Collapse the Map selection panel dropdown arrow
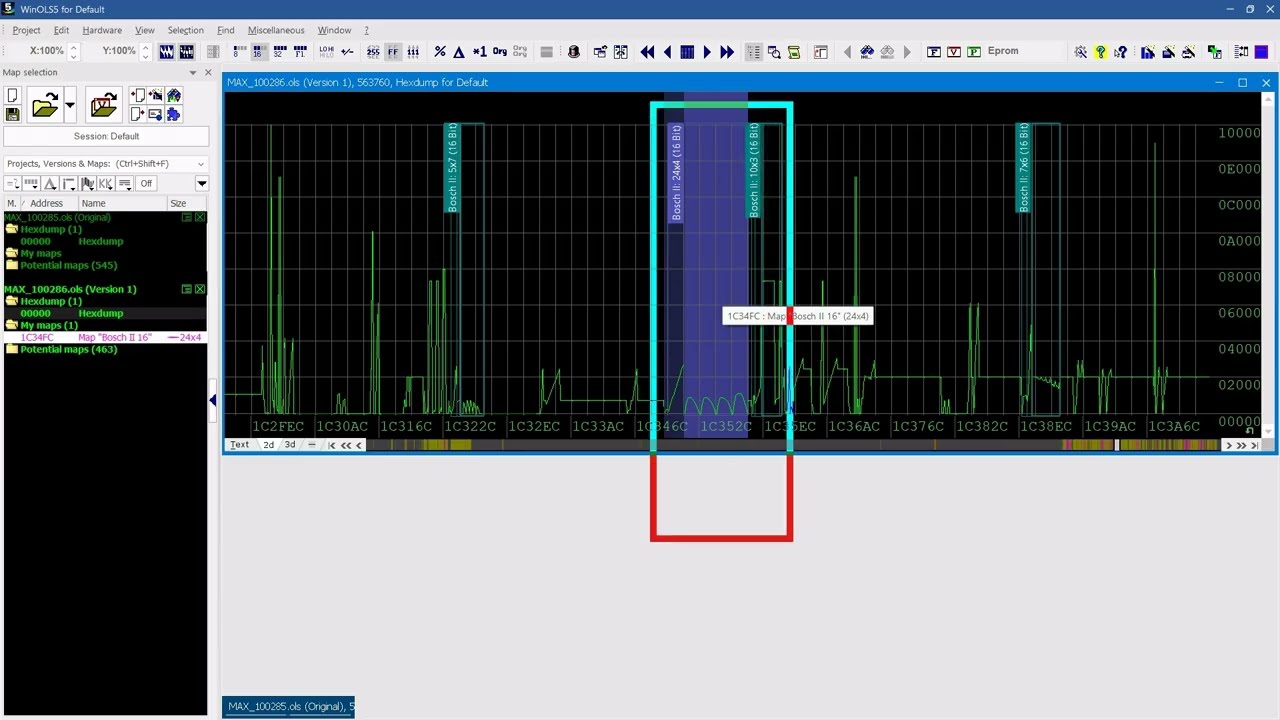Viewport: 1280px width, 720px height. click(193, 73)
